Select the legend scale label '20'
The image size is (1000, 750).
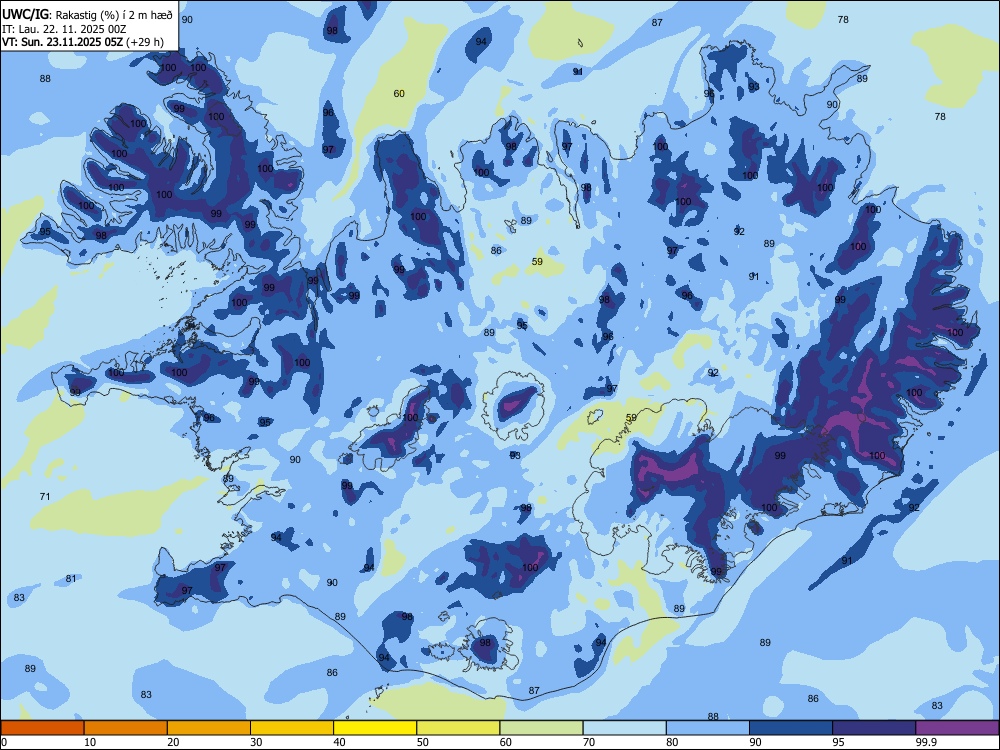173,742
